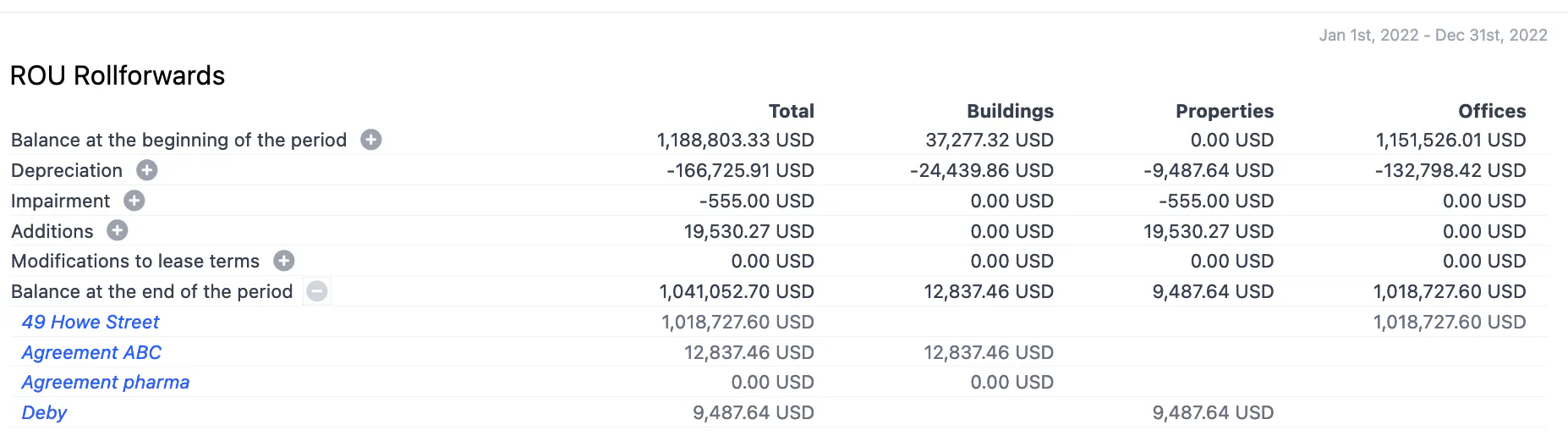The image size is (1568, 447).
Task: Click the total ending balance 1,041,052.70 USD
Action: click(737, 291)
